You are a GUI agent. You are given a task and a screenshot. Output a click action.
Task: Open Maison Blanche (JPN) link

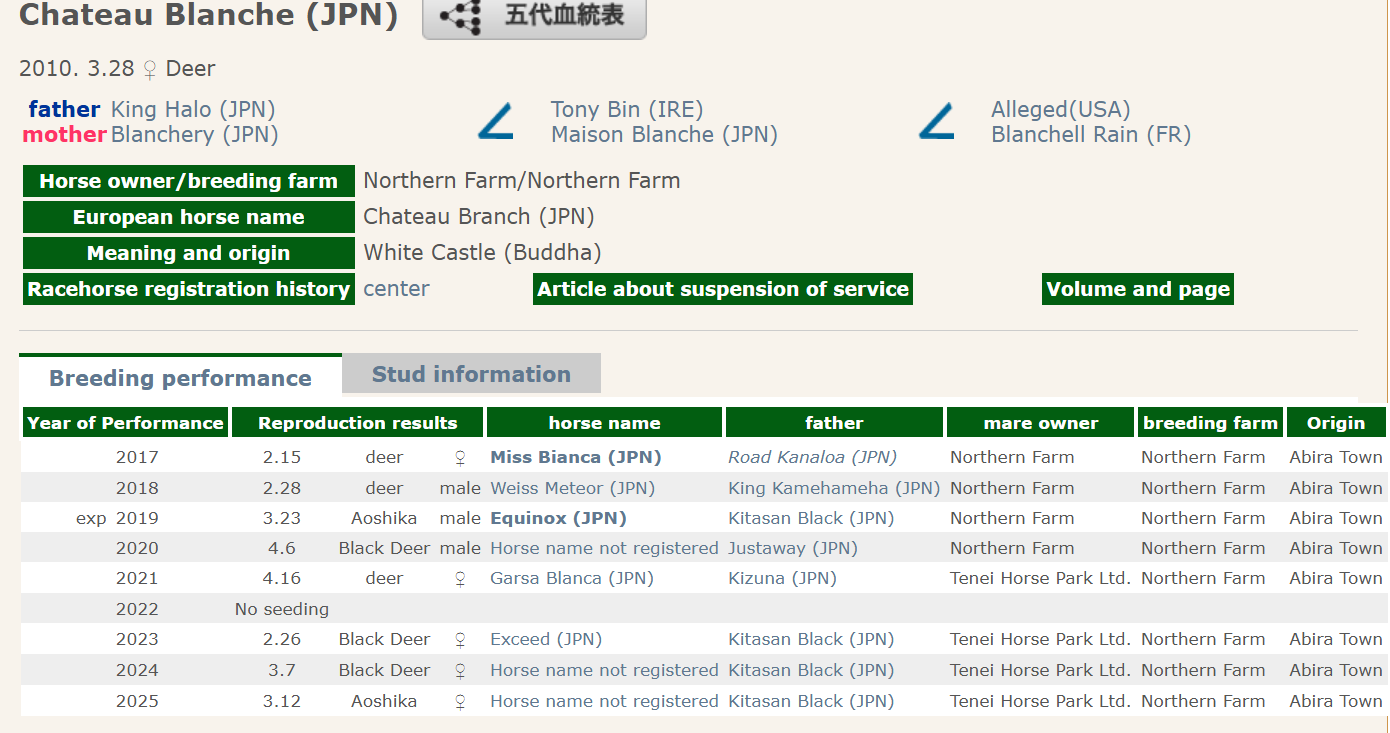point(664,134)
